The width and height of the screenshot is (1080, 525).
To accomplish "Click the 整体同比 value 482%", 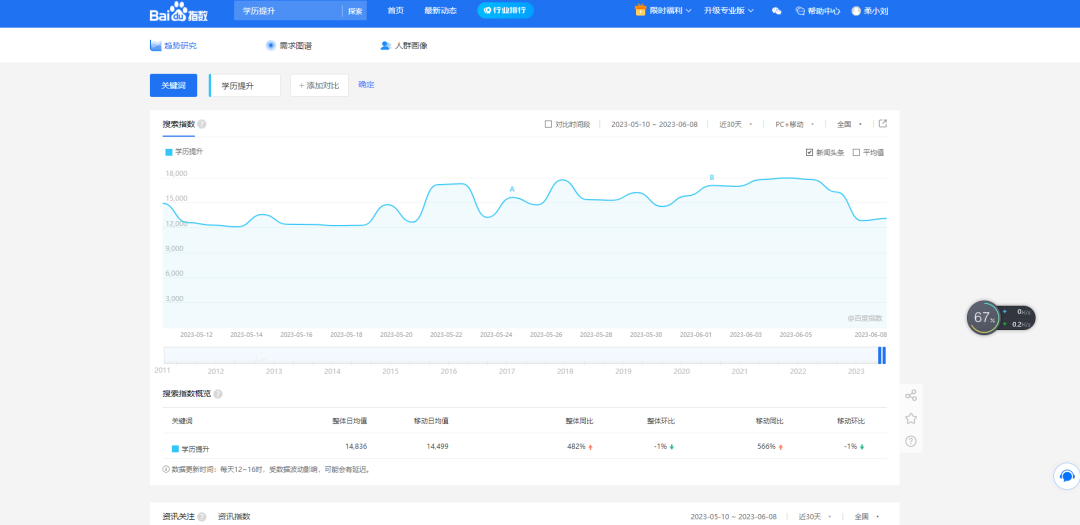I will pyautogui.click(x=576, y=446).
